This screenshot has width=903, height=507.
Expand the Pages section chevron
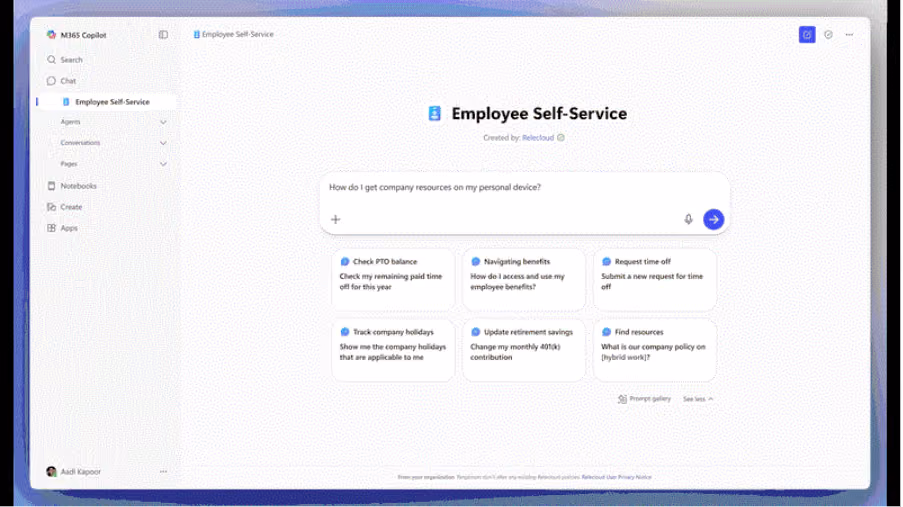[163, 164]
